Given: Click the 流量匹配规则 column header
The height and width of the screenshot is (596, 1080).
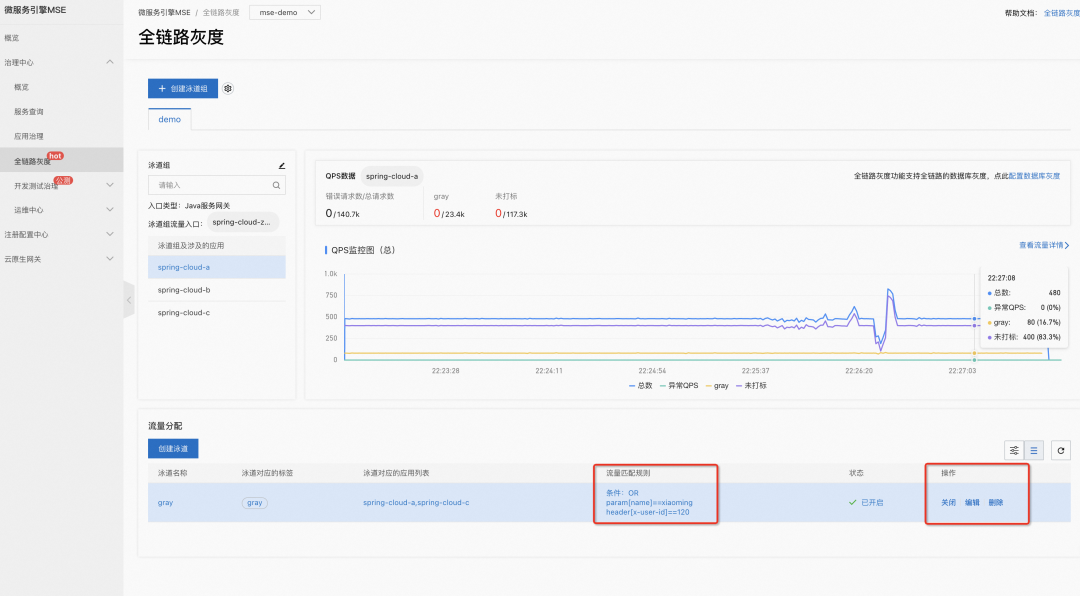Looking at the screenshot, I should pos(627,473).
